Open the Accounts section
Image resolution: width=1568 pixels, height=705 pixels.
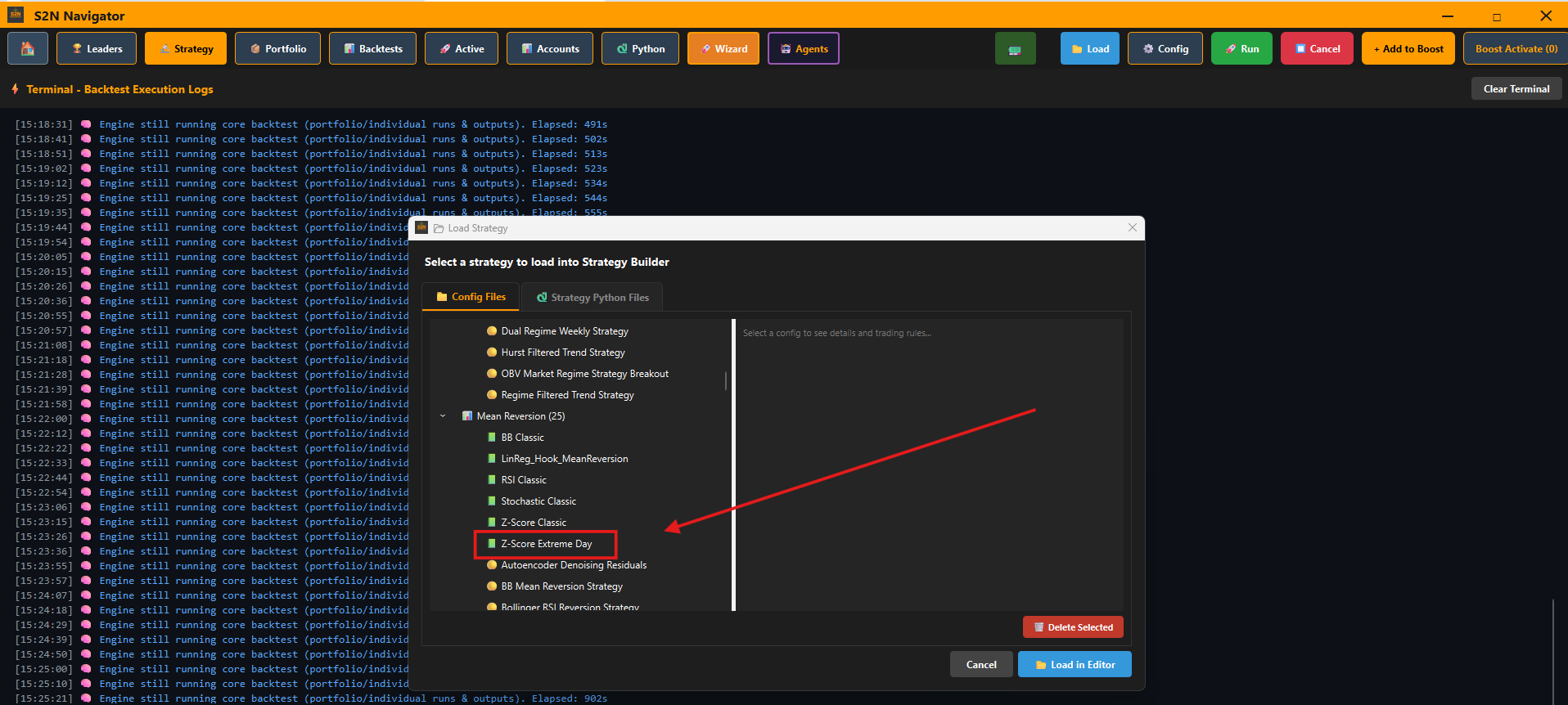coord(550,48)
